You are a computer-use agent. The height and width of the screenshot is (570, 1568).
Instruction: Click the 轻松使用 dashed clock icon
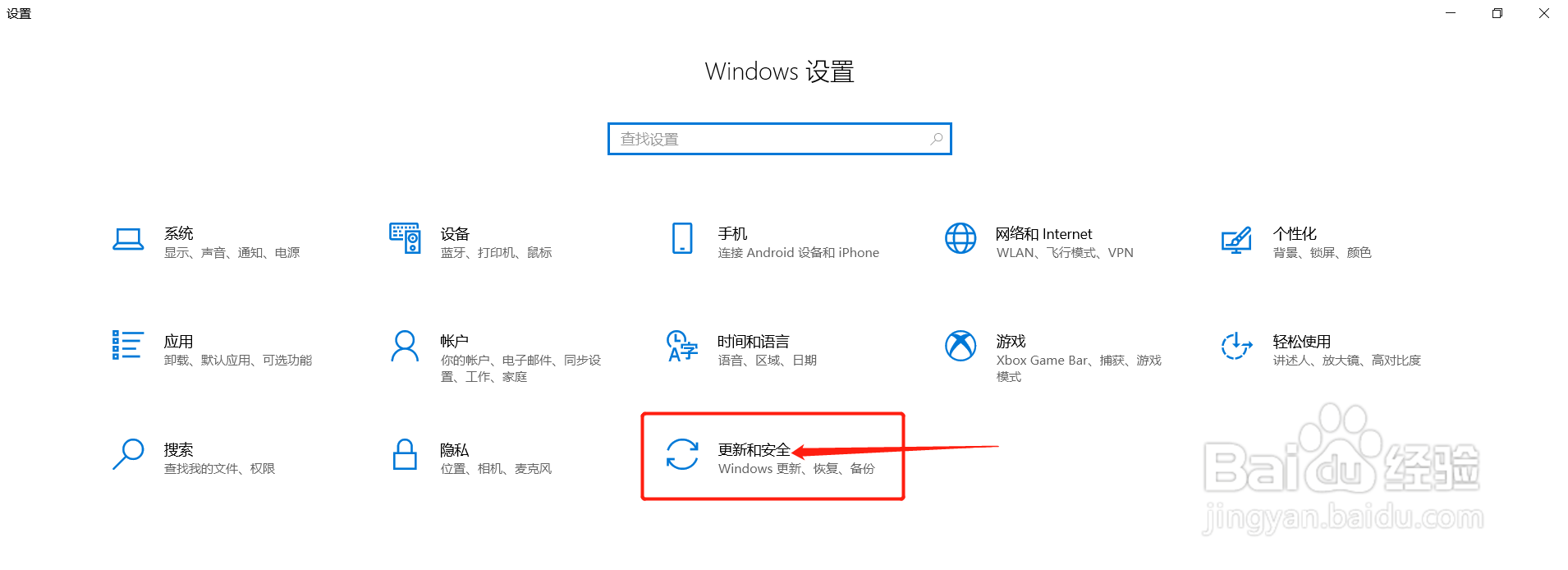[1236, 346]
